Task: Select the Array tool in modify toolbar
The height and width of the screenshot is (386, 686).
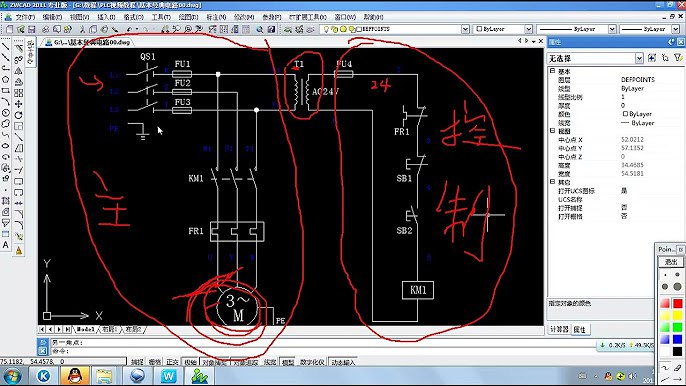Action: pyautogui.click(x=18, y=93)
